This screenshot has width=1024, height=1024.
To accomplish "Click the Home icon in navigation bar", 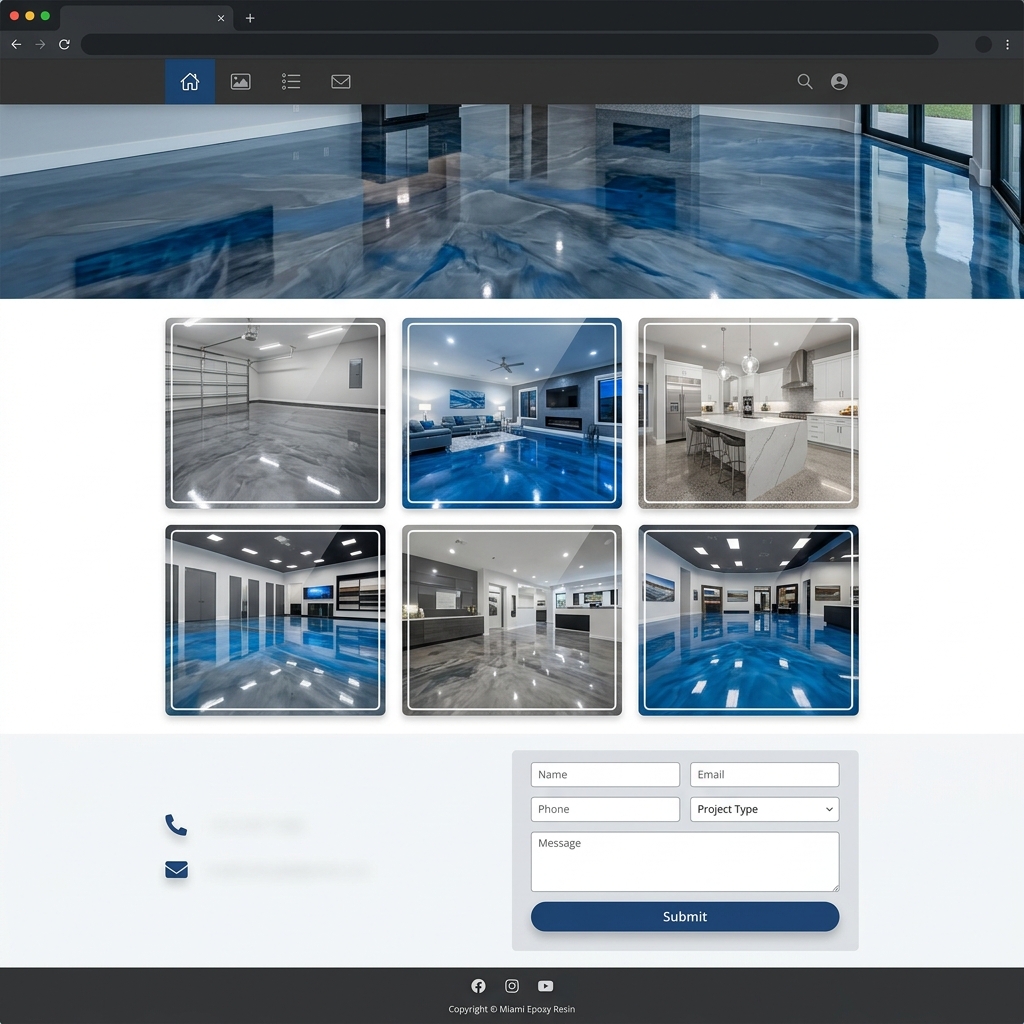I will click(x=190, y=82).
